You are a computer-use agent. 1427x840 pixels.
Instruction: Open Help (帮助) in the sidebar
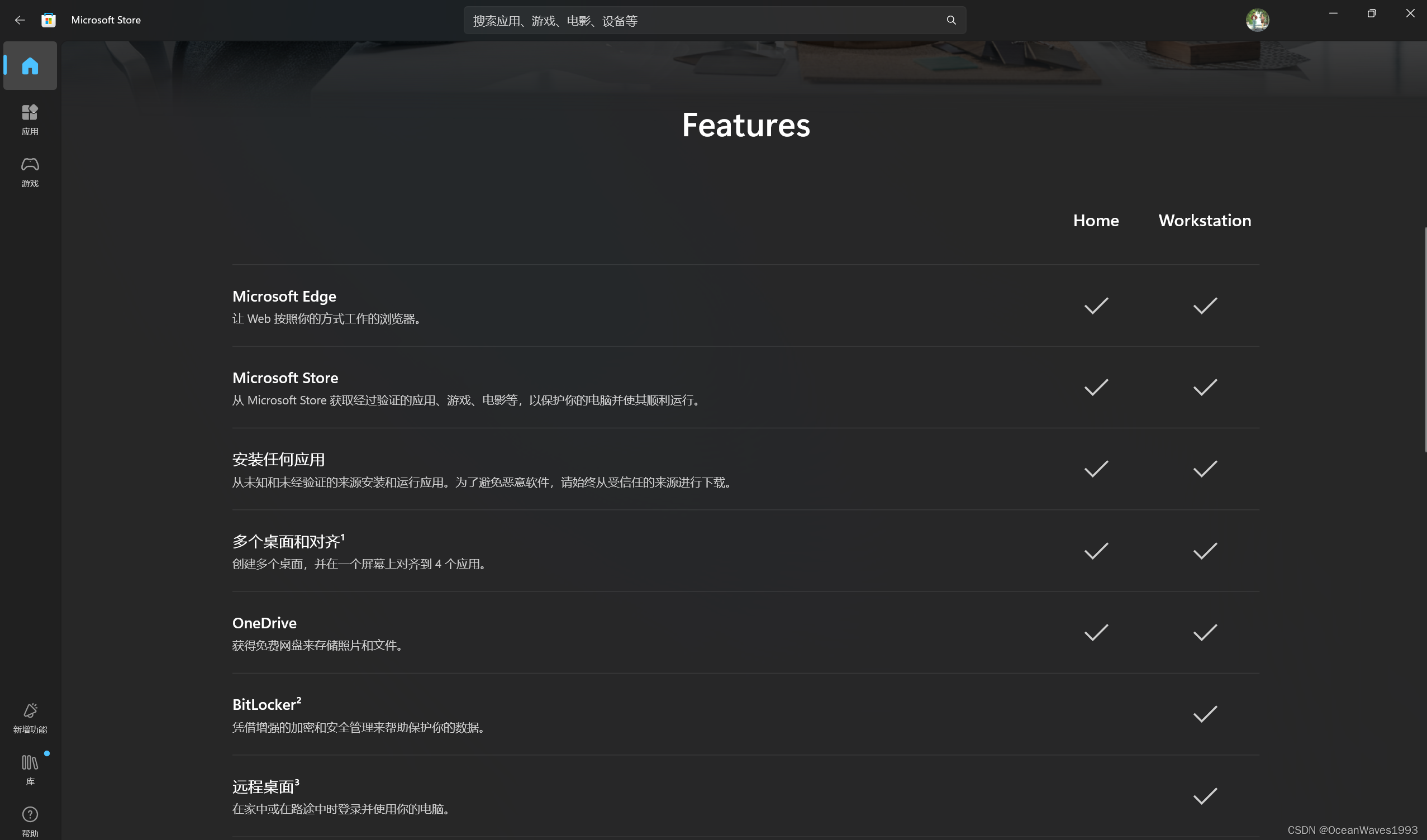coord(30,822)
